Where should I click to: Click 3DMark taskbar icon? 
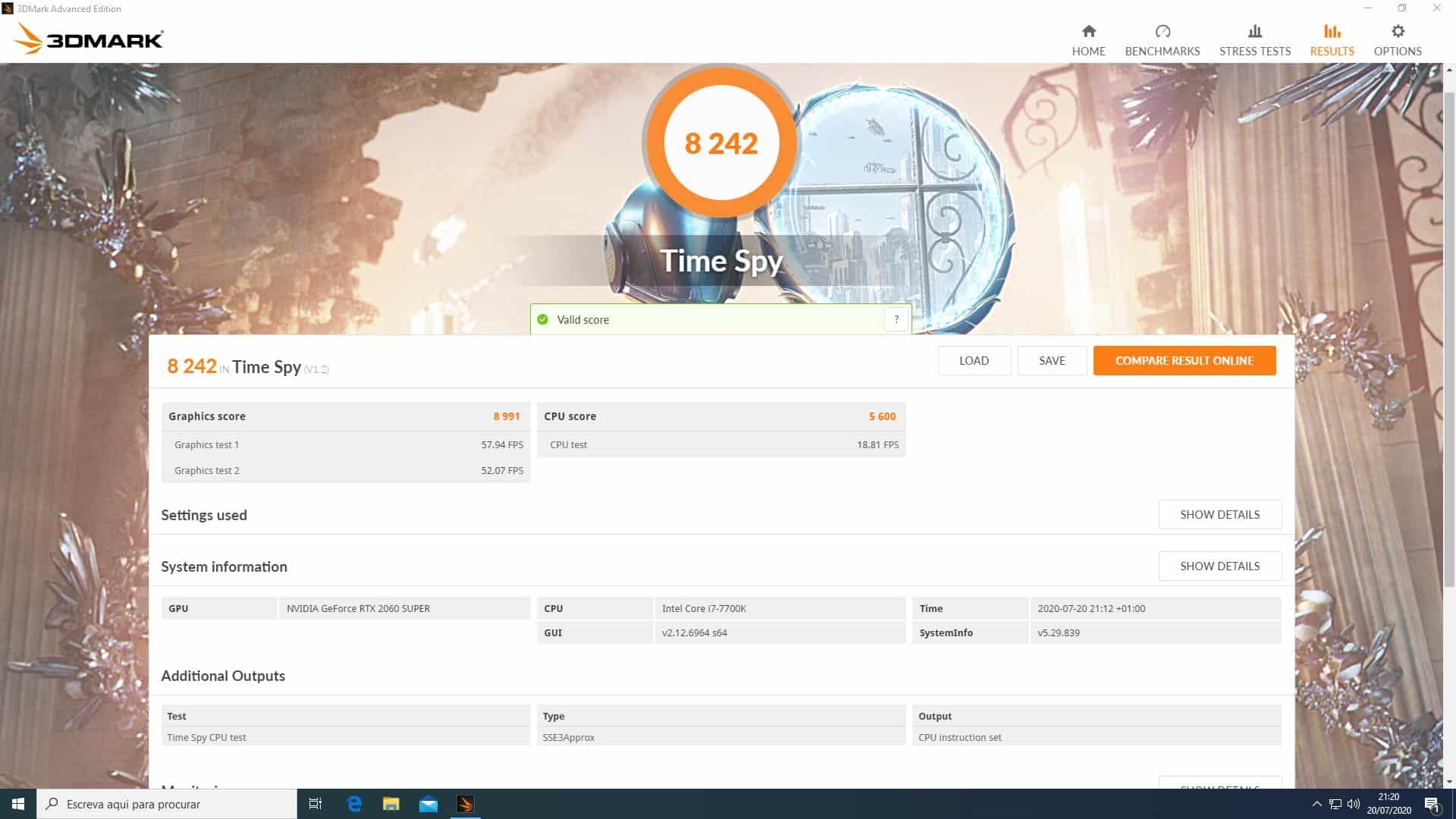pos(466,804)
